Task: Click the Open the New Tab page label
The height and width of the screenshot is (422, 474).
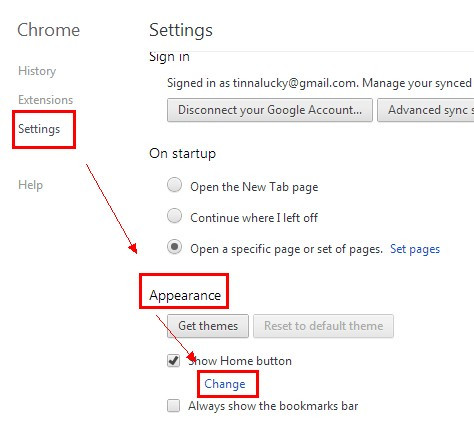Action: click(254, 187)
